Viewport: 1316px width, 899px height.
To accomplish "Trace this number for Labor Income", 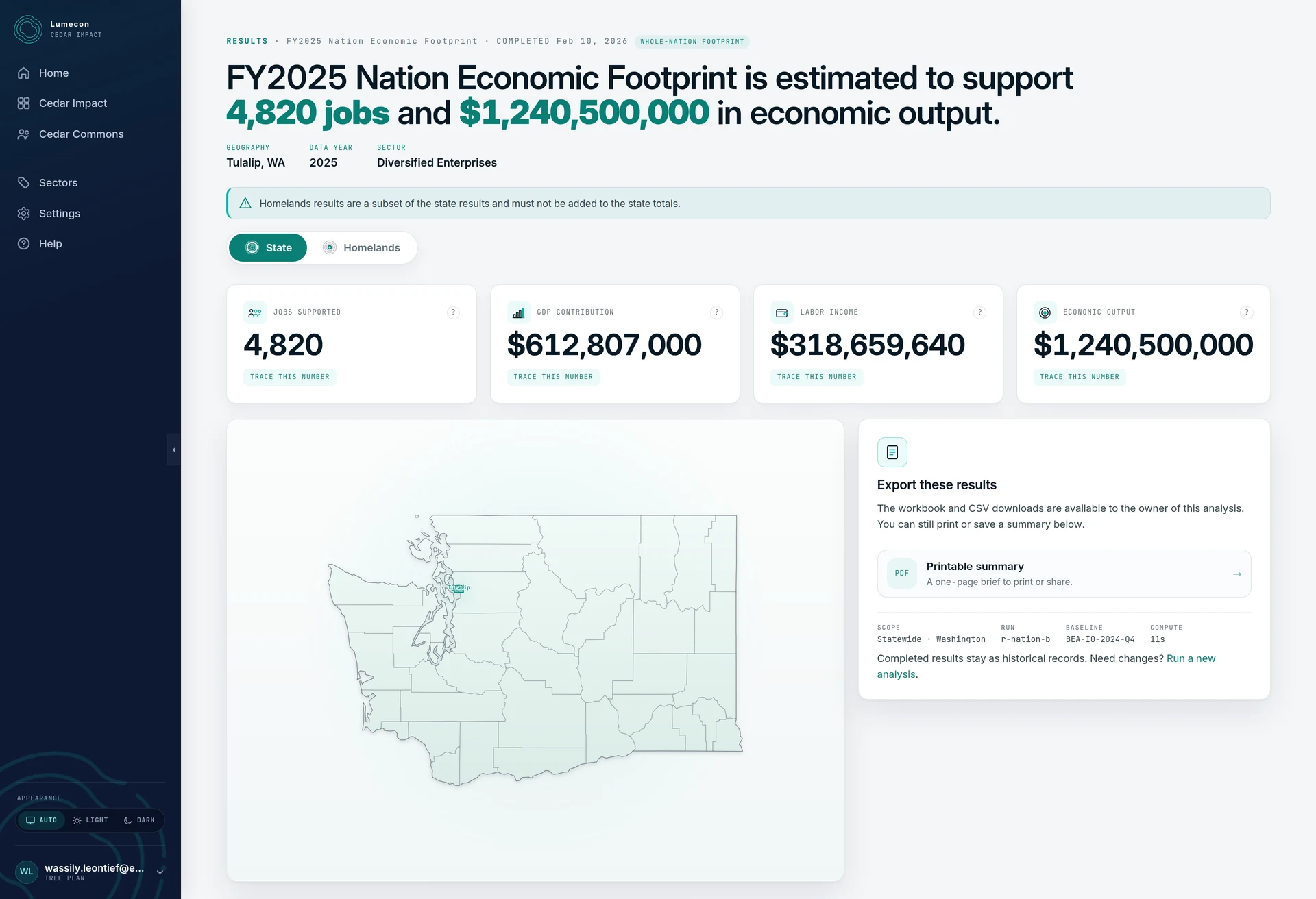I will tap(816, 377).
